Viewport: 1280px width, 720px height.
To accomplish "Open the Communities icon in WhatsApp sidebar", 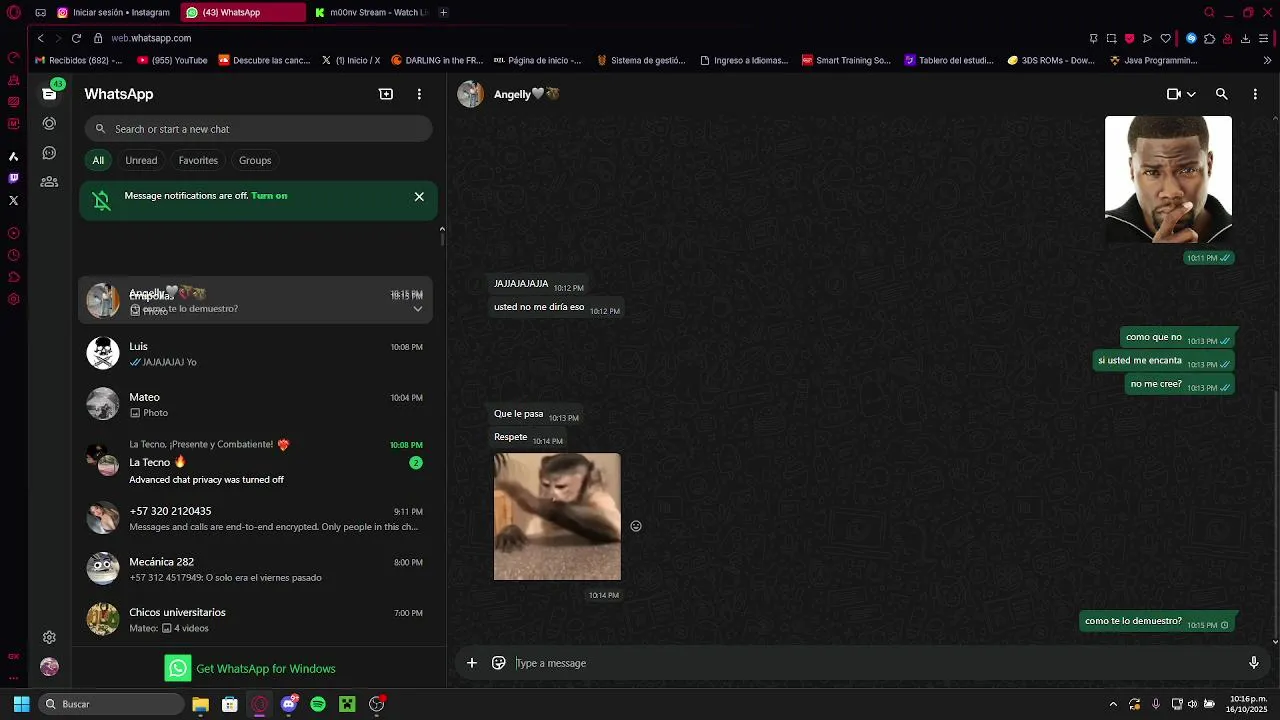I will (x=49, y=182).
